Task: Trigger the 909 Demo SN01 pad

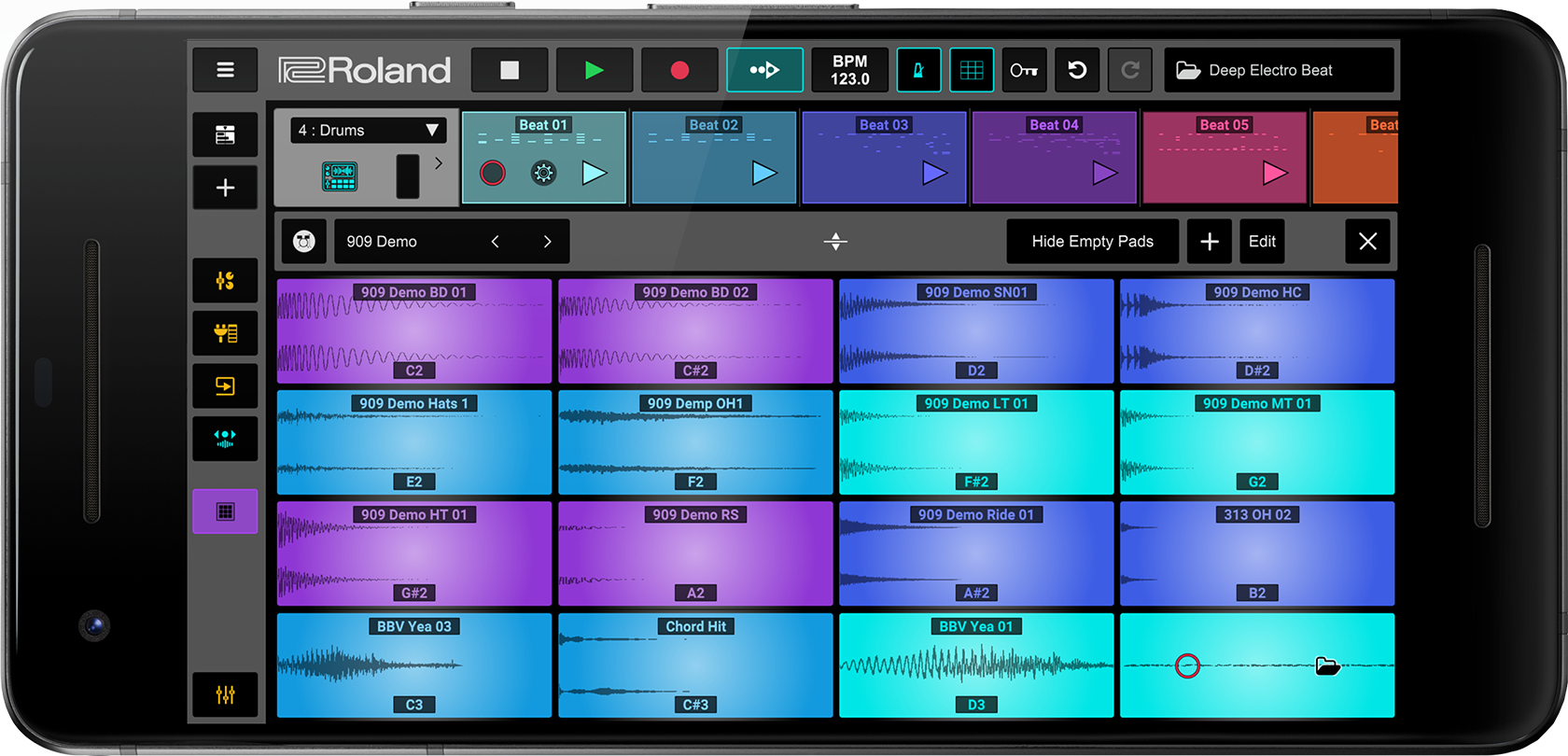Action: pyautogui.click(x=976, y=331)
